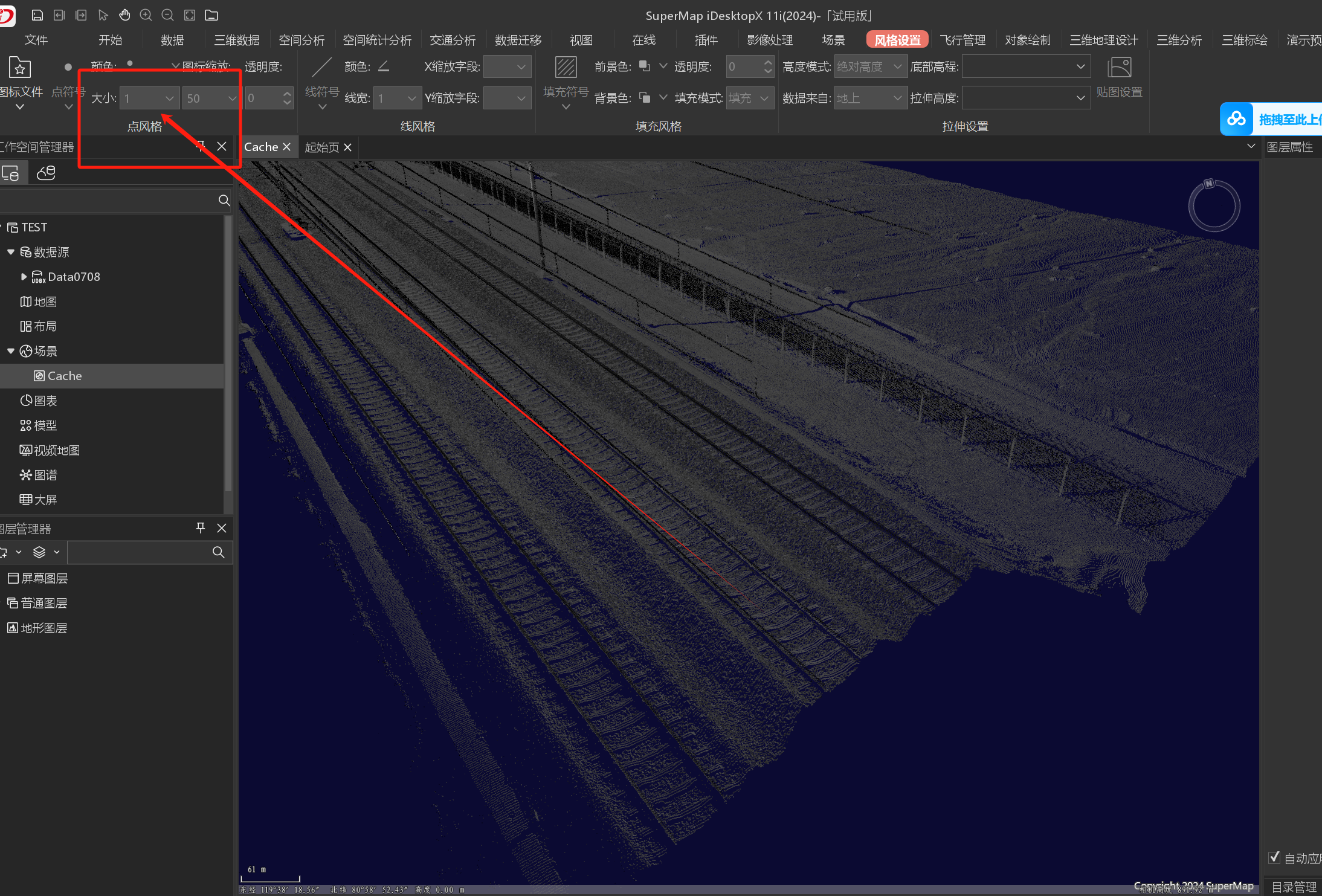Open the icon scale dropdown showing 50
The width and height of the screenshot is (1322, 896).
[x=212, y=98]
